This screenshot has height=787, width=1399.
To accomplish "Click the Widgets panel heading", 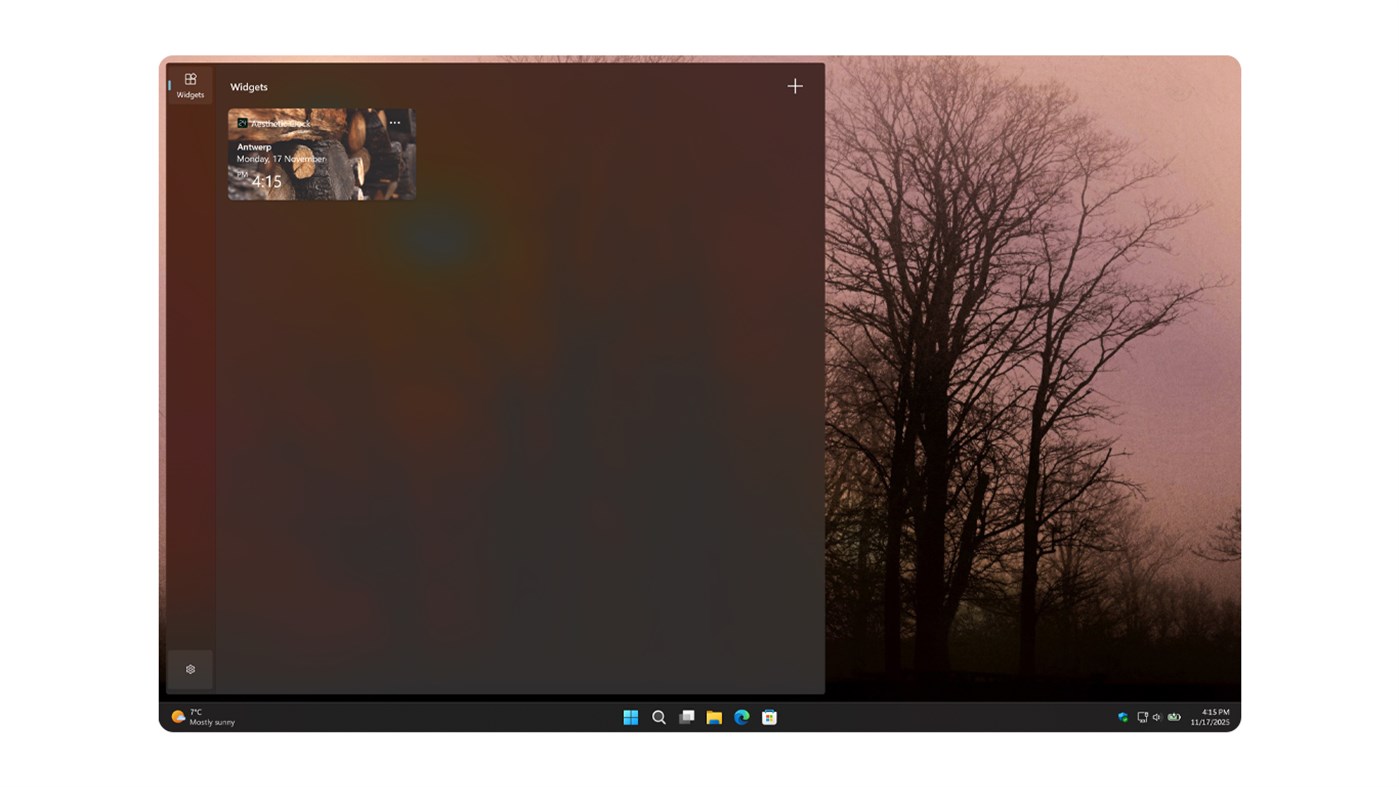I will (x=249, y=87).
